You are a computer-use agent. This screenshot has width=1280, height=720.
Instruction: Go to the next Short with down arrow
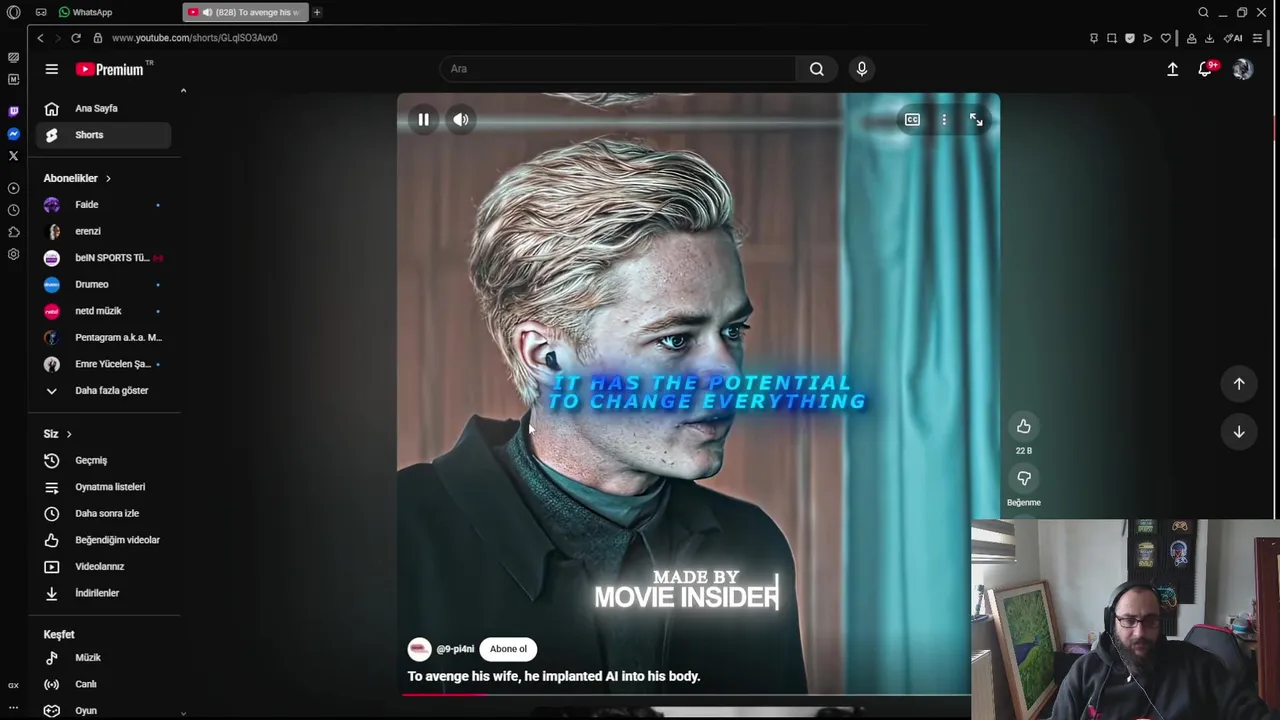pyautogui.click(x=1238, y=432)
